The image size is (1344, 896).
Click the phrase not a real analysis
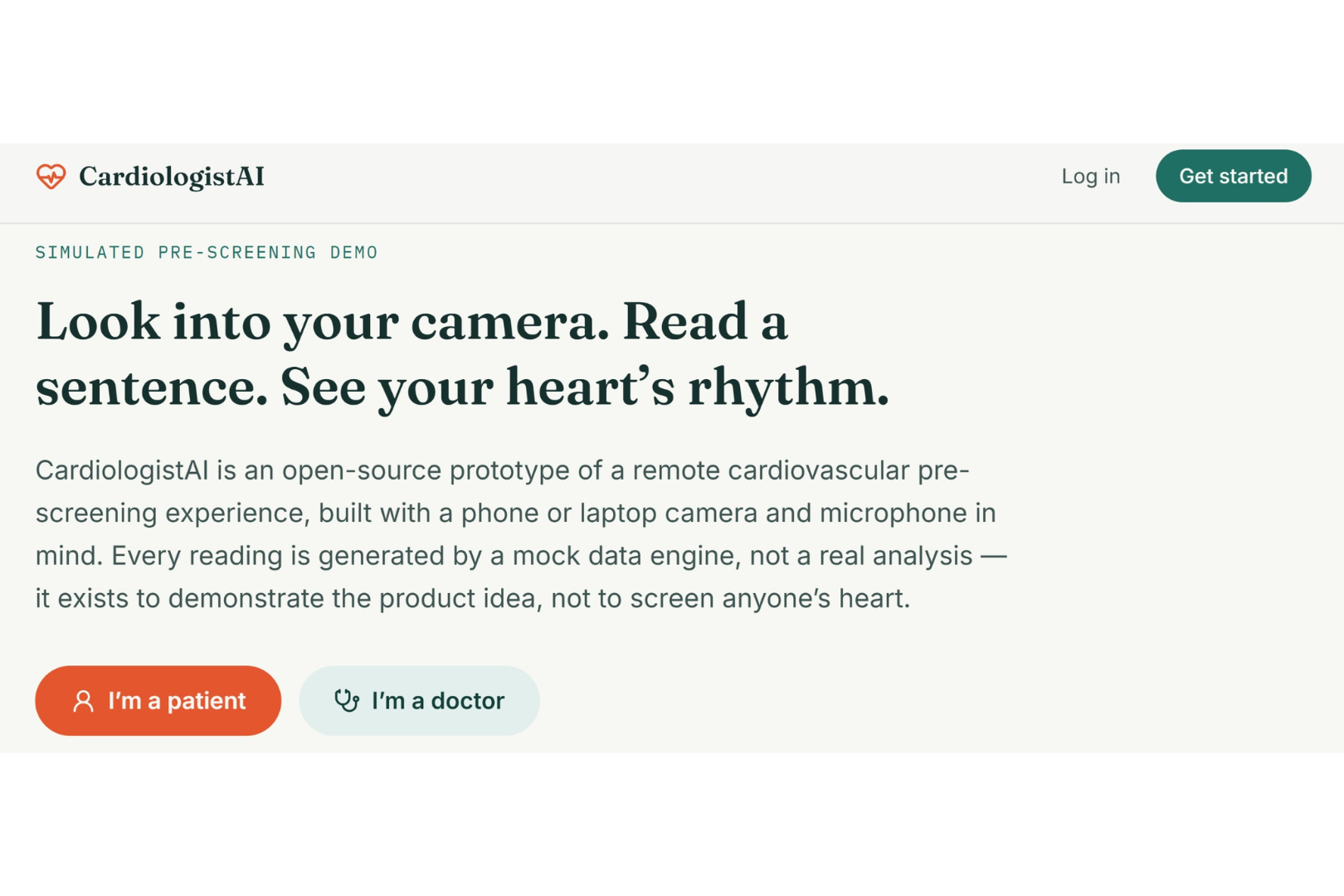click(861, 556)
